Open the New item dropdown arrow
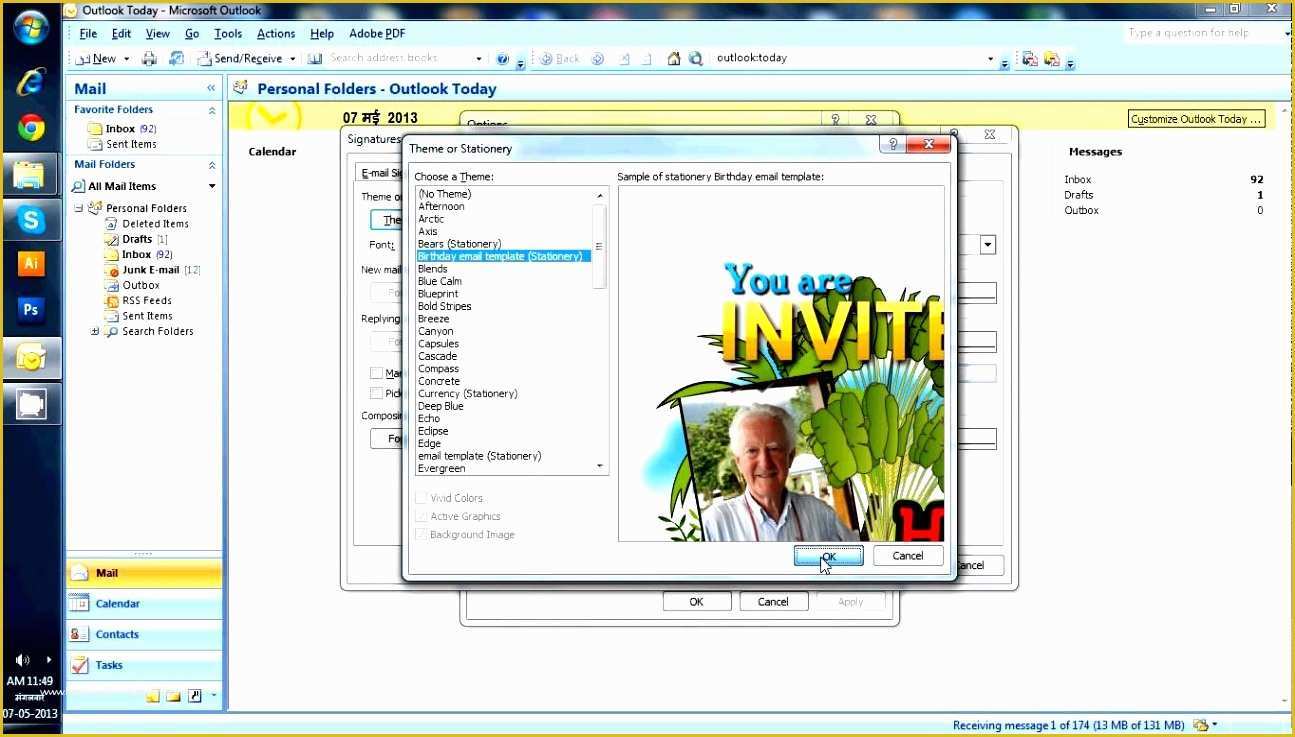 pyautogui.click(x=125, y=59)
